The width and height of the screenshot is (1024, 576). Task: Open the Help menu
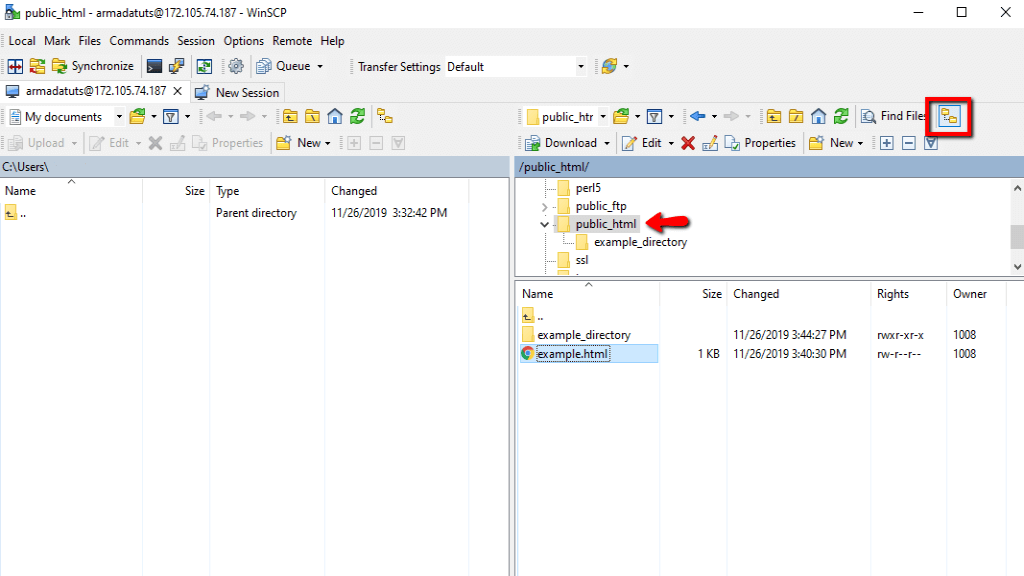[332, 40]
